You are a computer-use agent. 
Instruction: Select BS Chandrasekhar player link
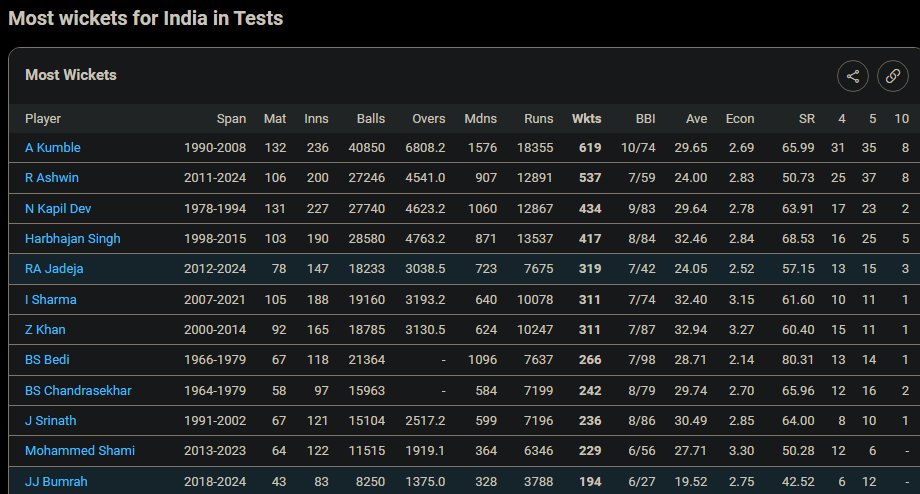(78, 391)
